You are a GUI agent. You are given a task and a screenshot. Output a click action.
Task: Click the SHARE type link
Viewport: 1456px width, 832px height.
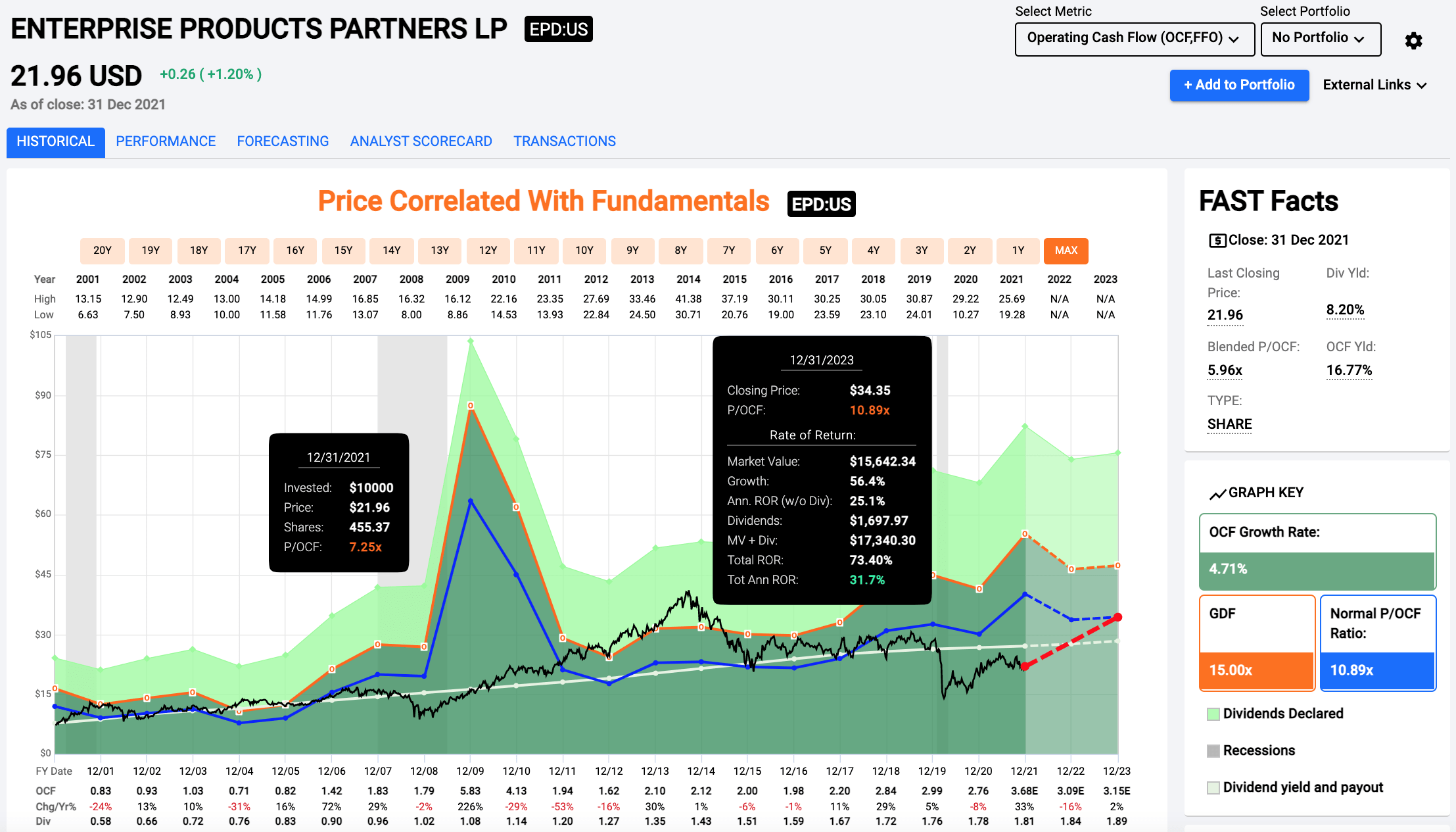pos(1229,425)
